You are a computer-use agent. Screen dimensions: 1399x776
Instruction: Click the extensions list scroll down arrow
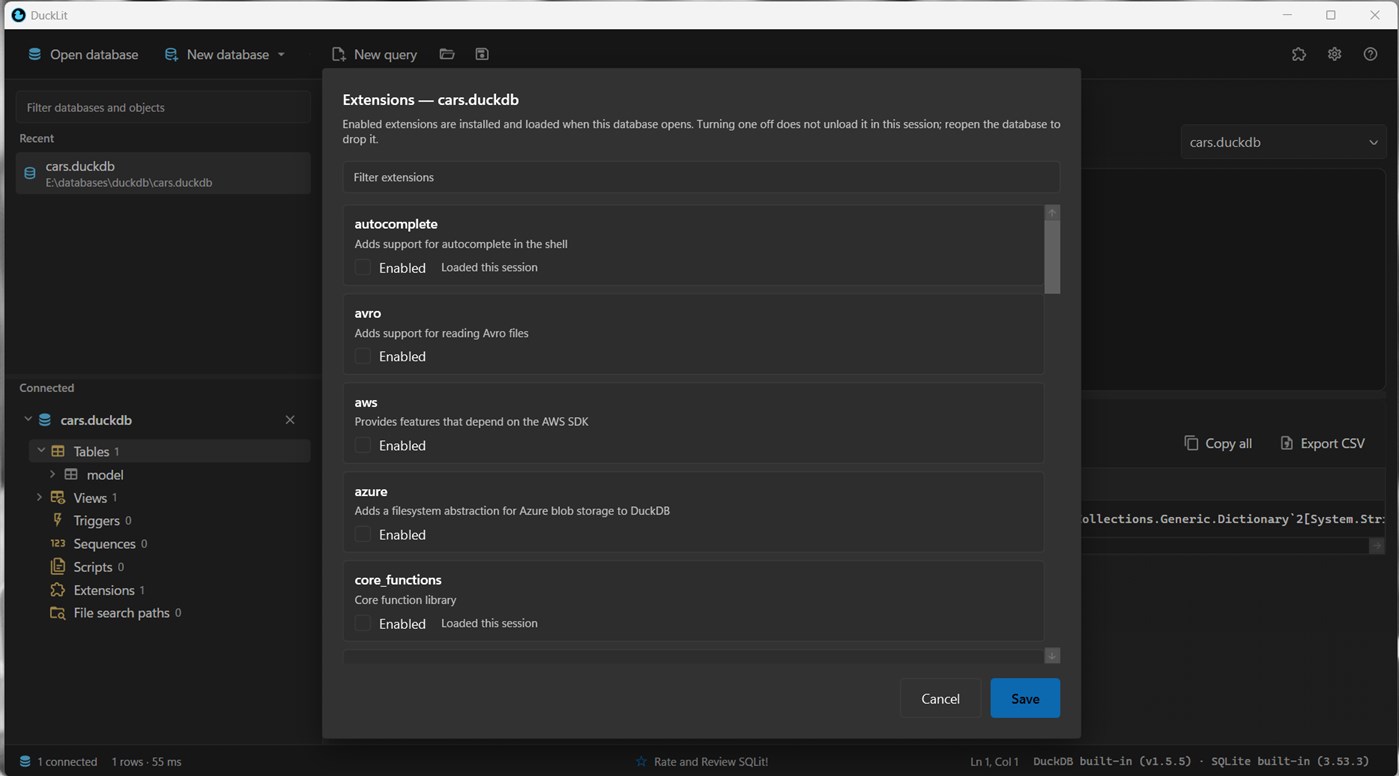1052,655
